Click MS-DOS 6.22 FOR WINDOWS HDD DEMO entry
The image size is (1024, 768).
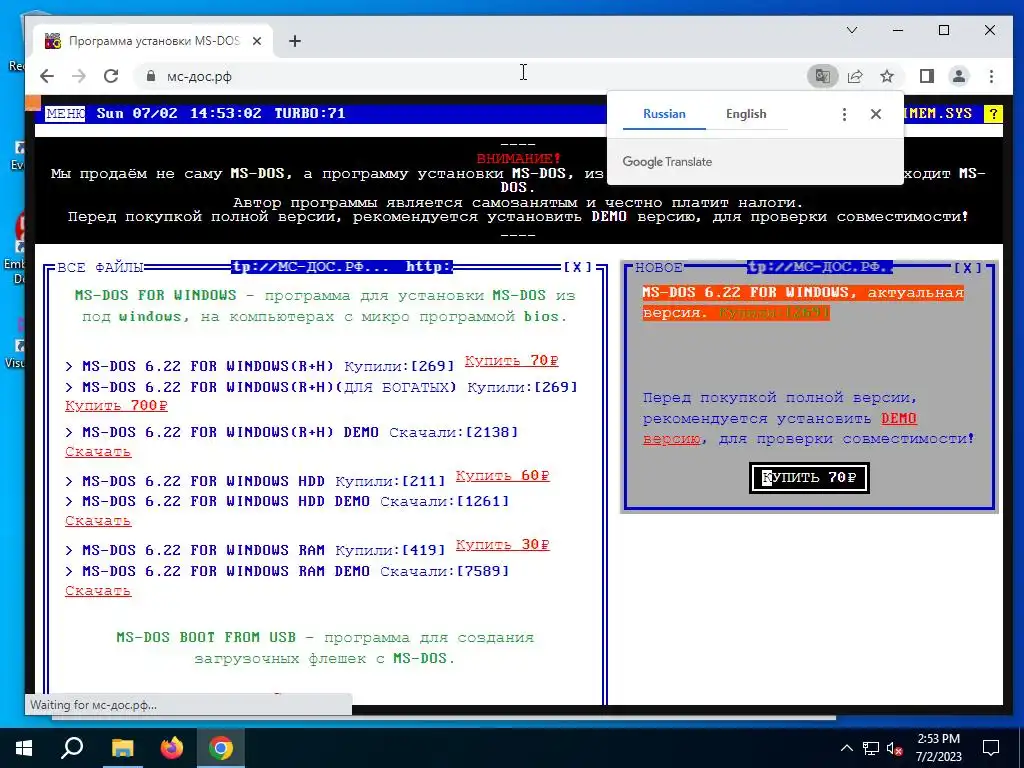(x=225, y=502)
